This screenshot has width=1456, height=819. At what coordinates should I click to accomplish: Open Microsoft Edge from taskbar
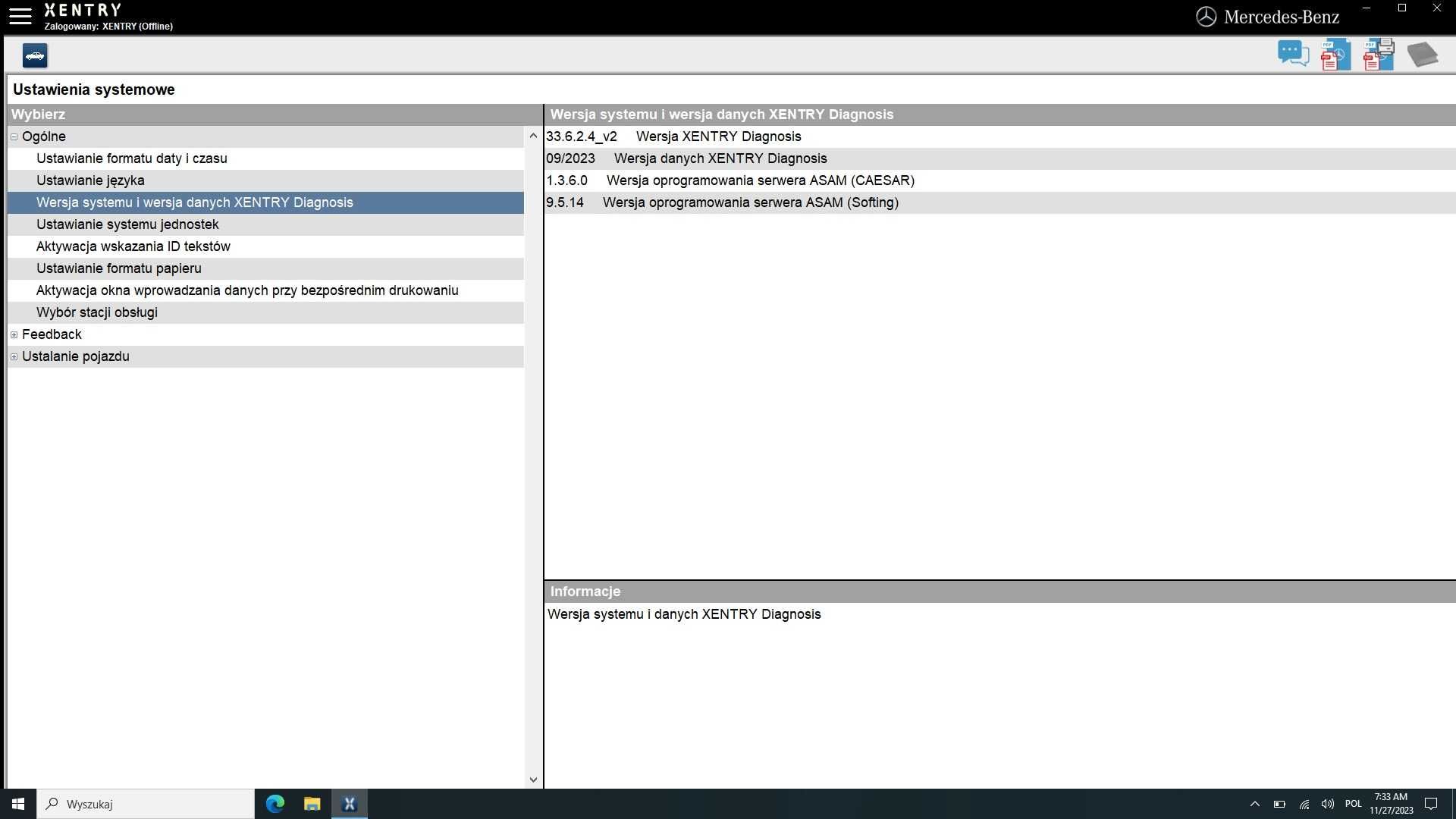coord(275,804)
